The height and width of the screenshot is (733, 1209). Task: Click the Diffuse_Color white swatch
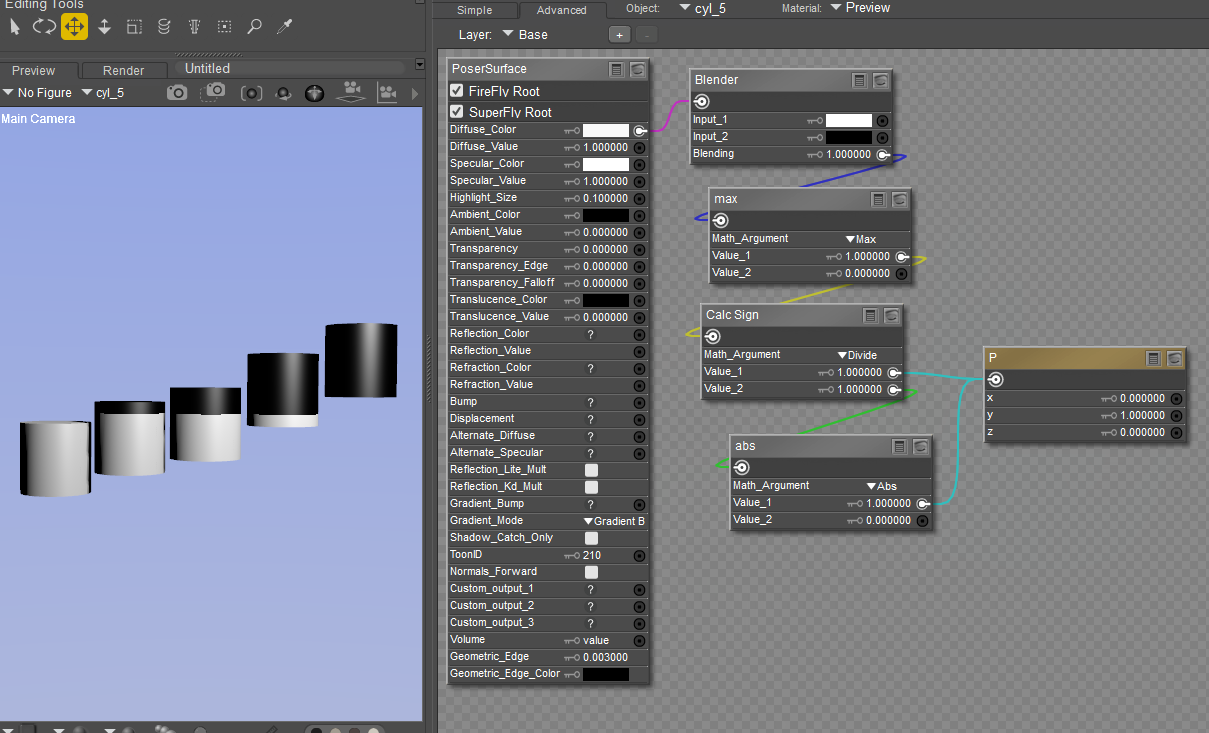[x=606, y=130]
